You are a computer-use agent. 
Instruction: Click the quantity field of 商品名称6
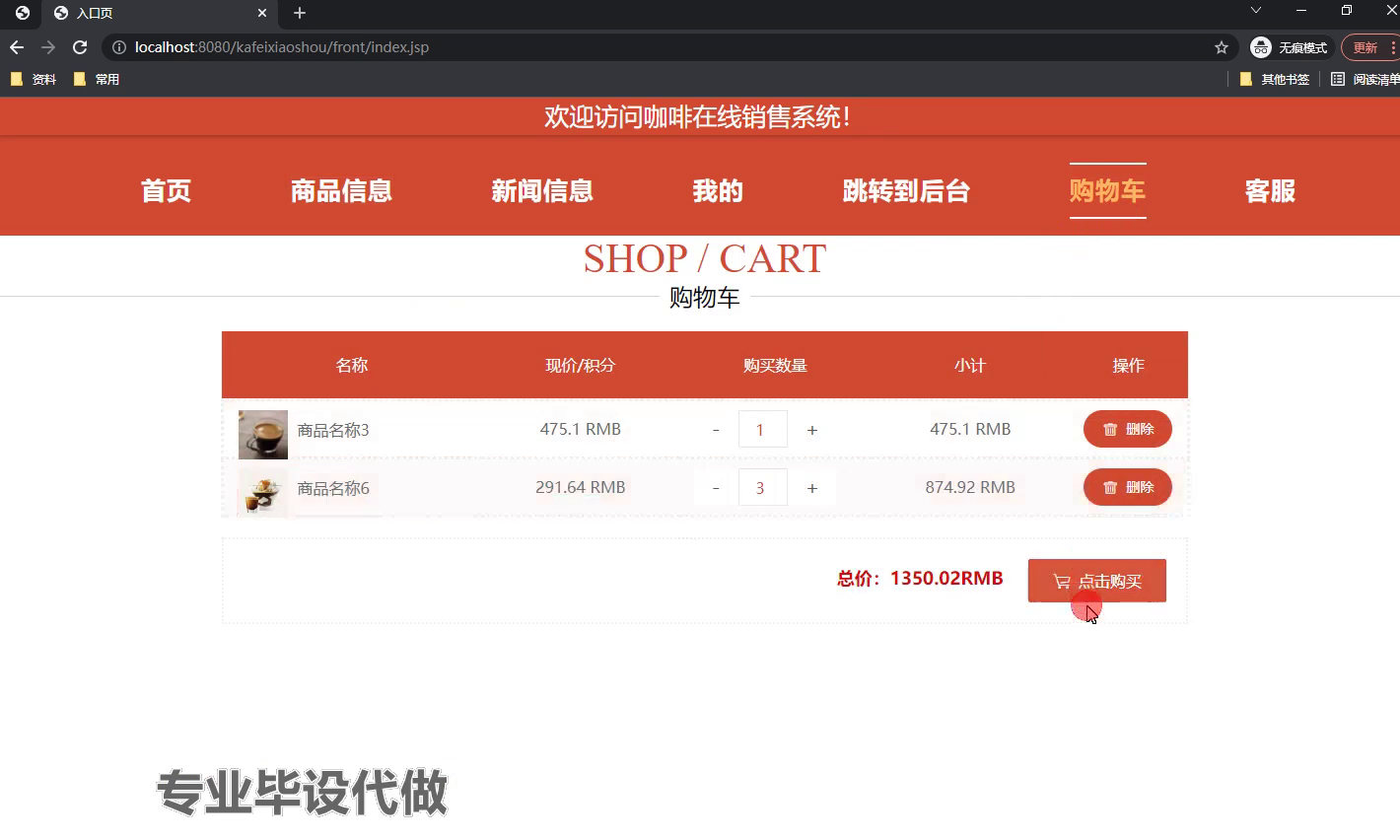coord(763,487)
